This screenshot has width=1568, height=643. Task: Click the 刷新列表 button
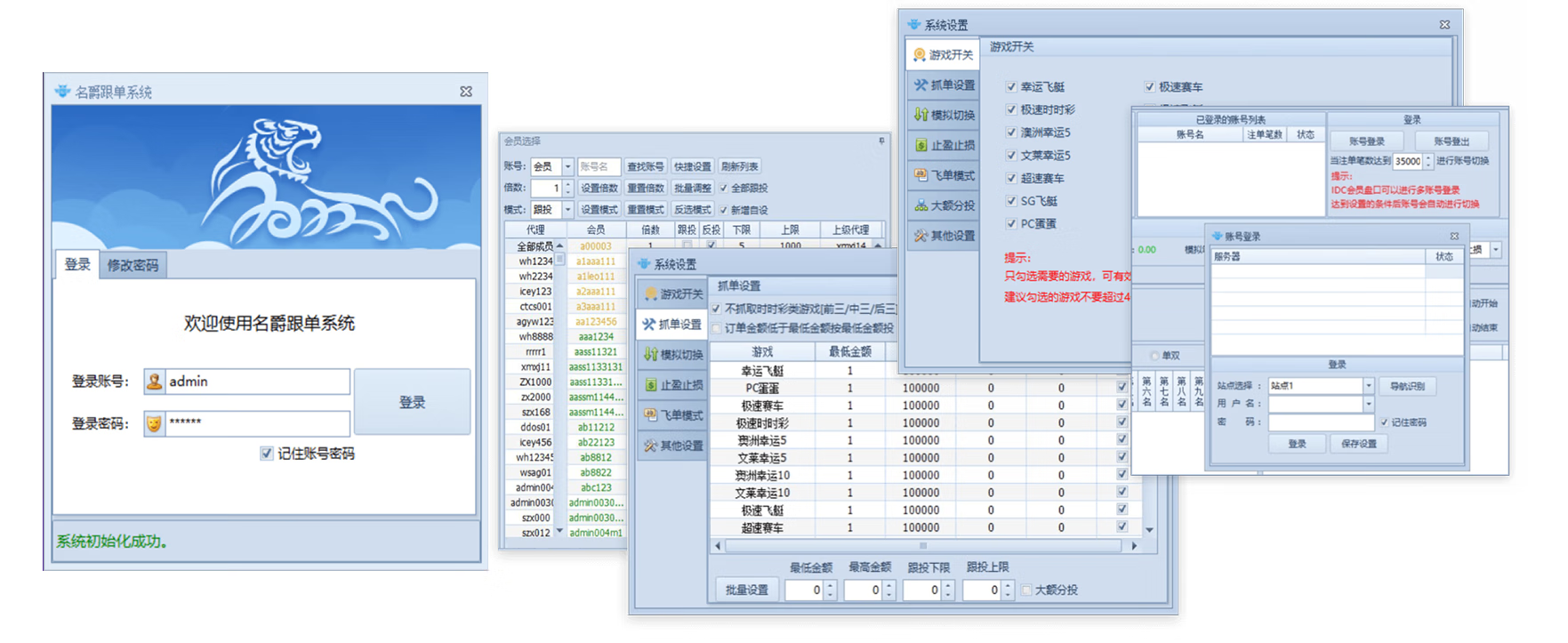pos(739,166)
